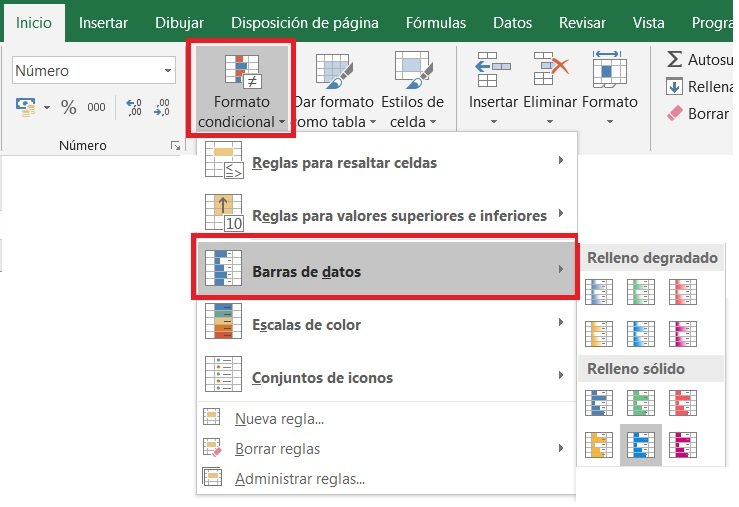The height and width of the screenshot is (507, 739).
Task: Click the Autosuma sigma icon
Action: click(x=674, y=59)
